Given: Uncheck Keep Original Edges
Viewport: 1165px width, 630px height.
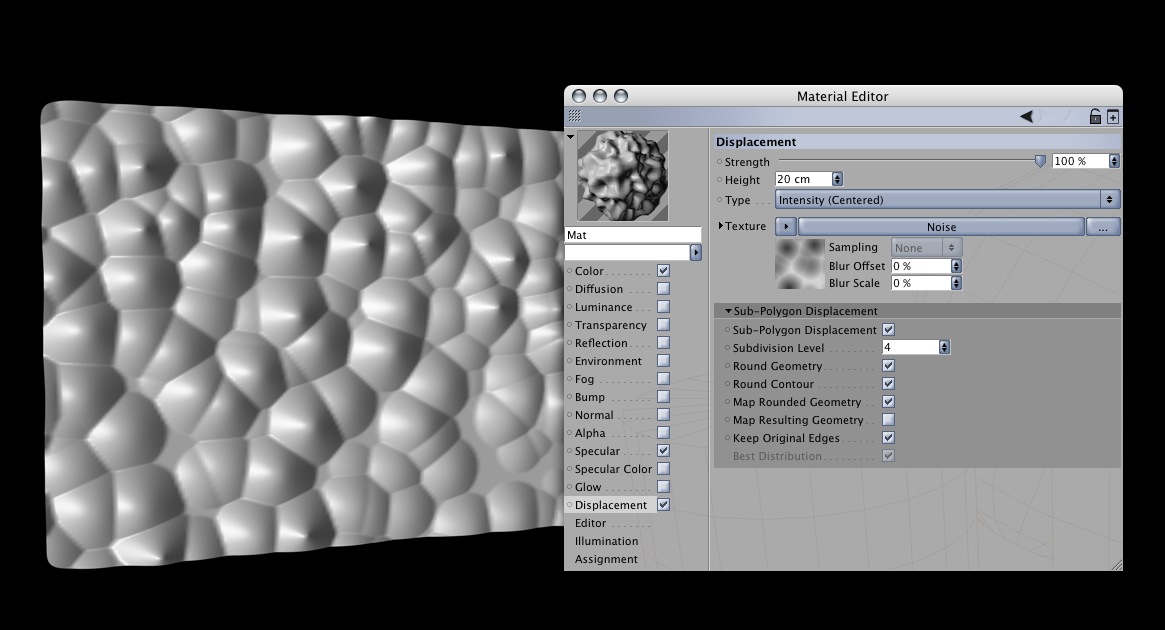Looking at the screenshot, I should click(x=889, y=438).
